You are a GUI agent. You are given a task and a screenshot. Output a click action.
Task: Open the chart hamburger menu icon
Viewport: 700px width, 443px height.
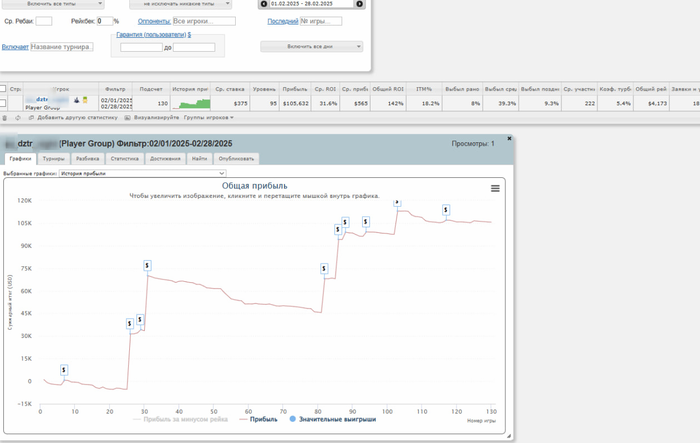[495, 188]
